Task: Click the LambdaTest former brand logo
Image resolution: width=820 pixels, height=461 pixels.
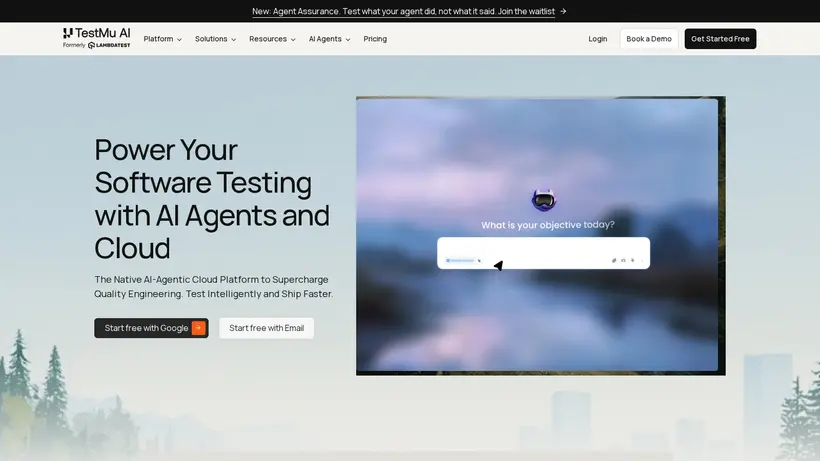Action: 109,45
